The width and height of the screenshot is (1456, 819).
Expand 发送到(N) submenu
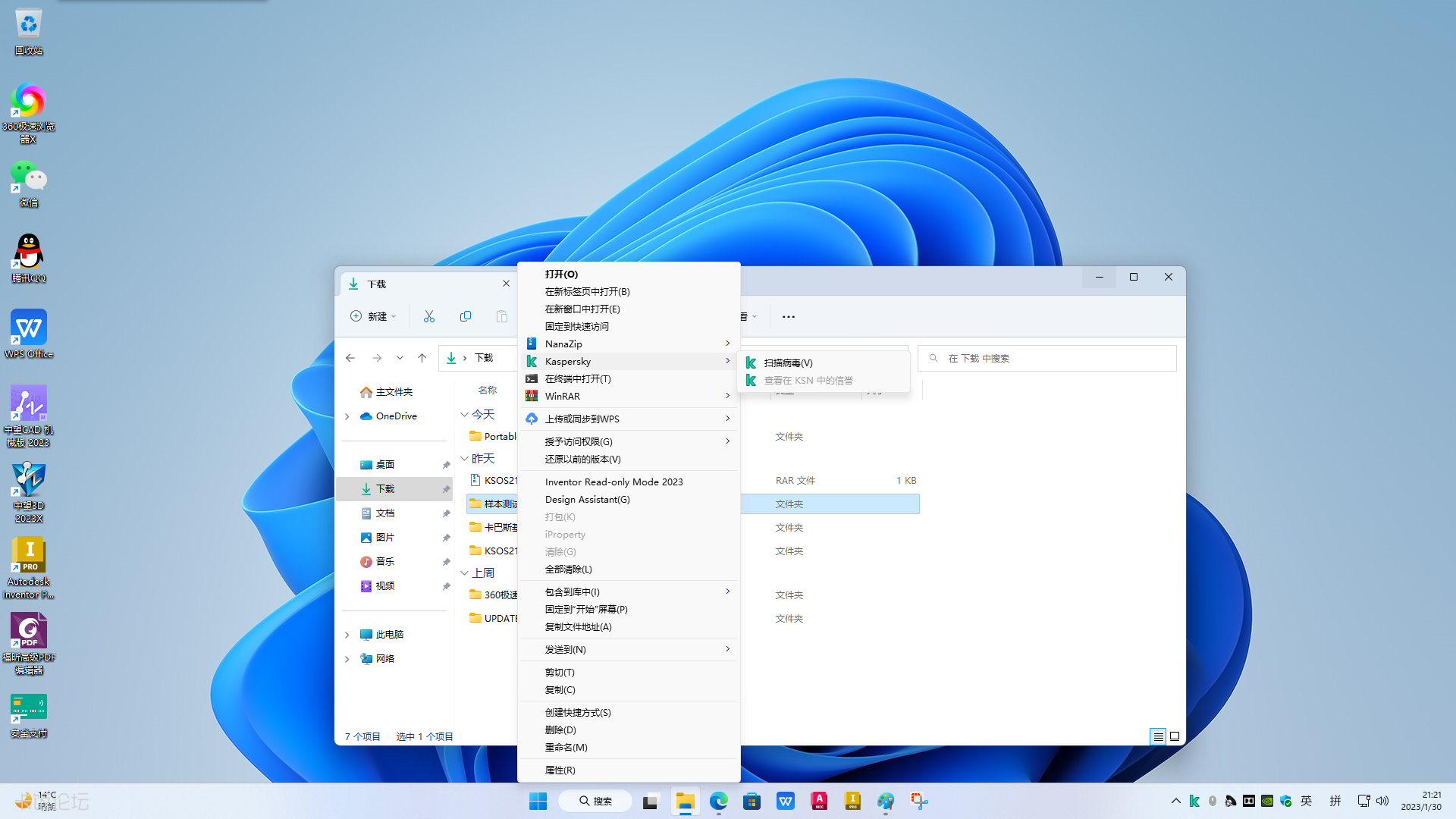coord(629,649)
